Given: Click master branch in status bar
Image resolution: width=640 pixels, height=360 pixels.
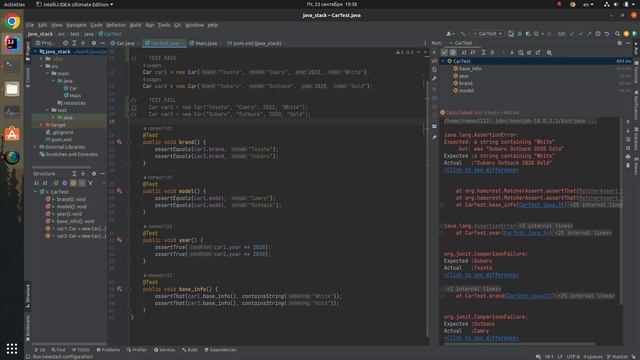Looking at the screenshot, I should coord(618,357).
